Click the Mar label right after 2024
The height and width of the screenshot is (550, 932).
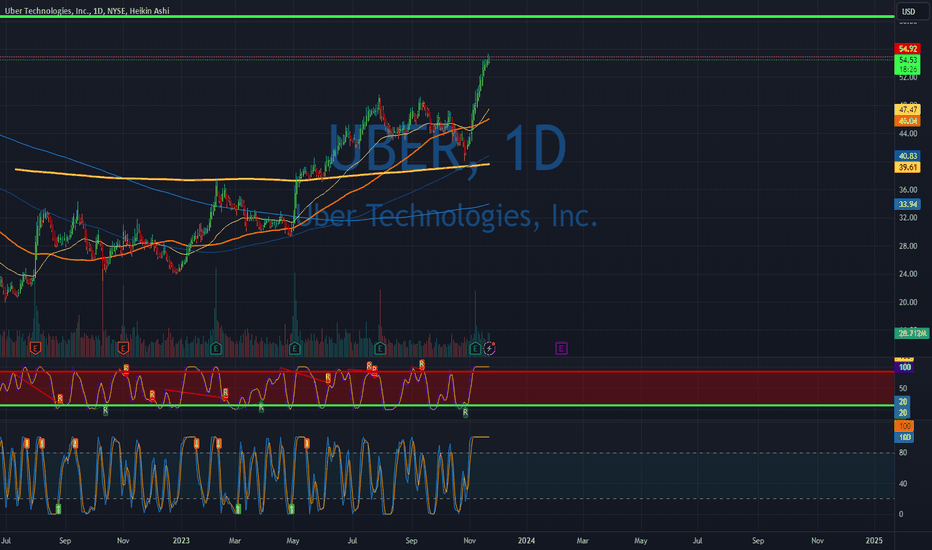coord(582,540)
